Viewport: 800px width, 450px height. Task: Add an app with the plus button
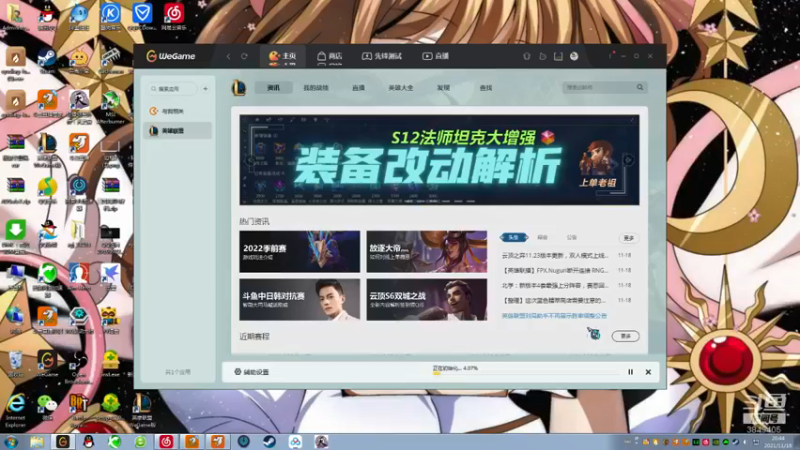[205, 89]
